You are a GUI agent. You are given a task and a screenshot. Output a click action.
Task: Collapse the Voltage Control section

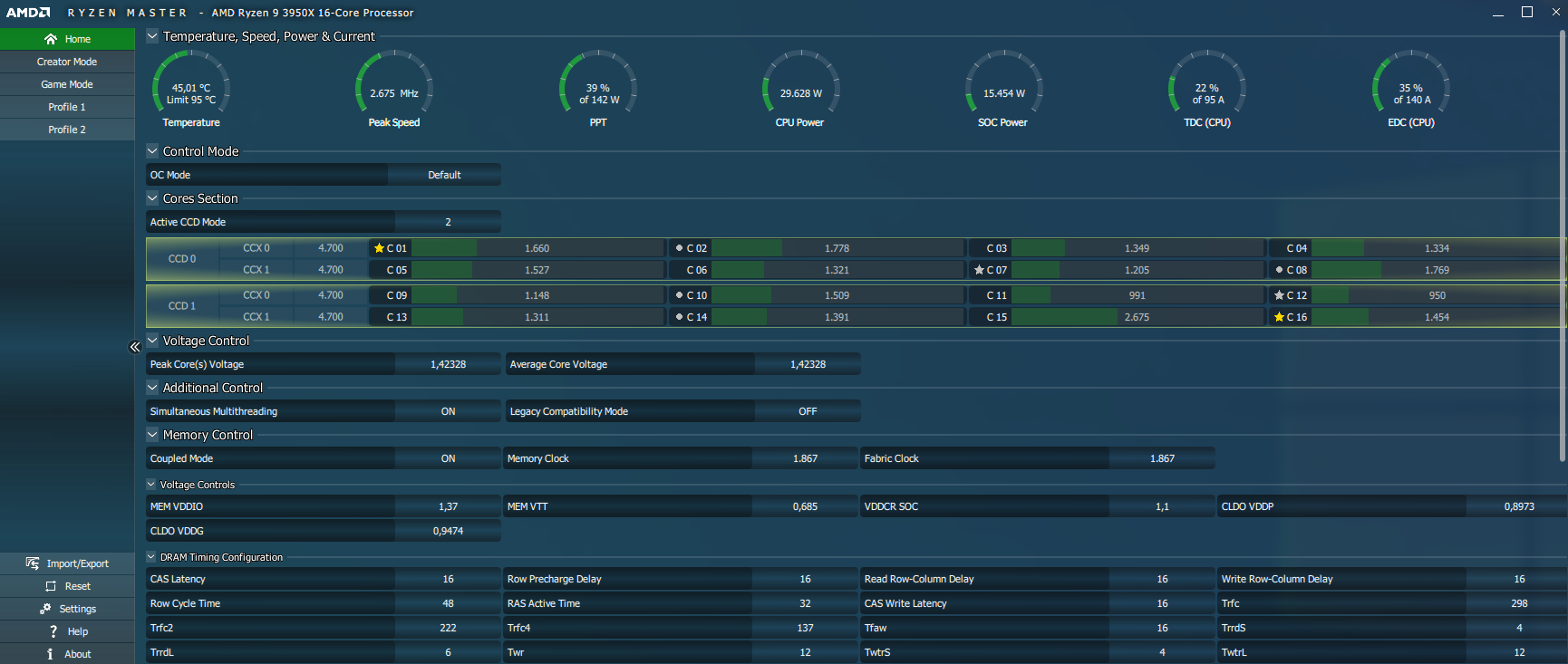click(x=152, y=341)
